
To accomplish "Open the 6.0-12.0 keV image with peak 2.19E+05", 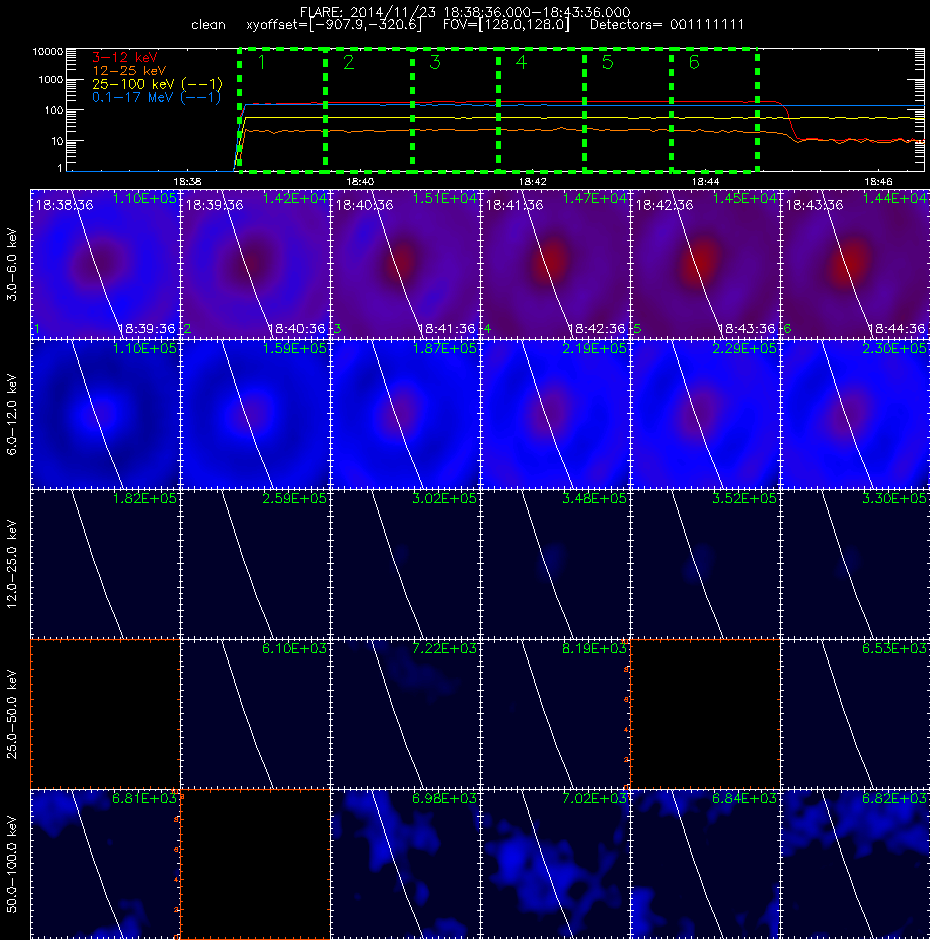I will coord(555,414).
